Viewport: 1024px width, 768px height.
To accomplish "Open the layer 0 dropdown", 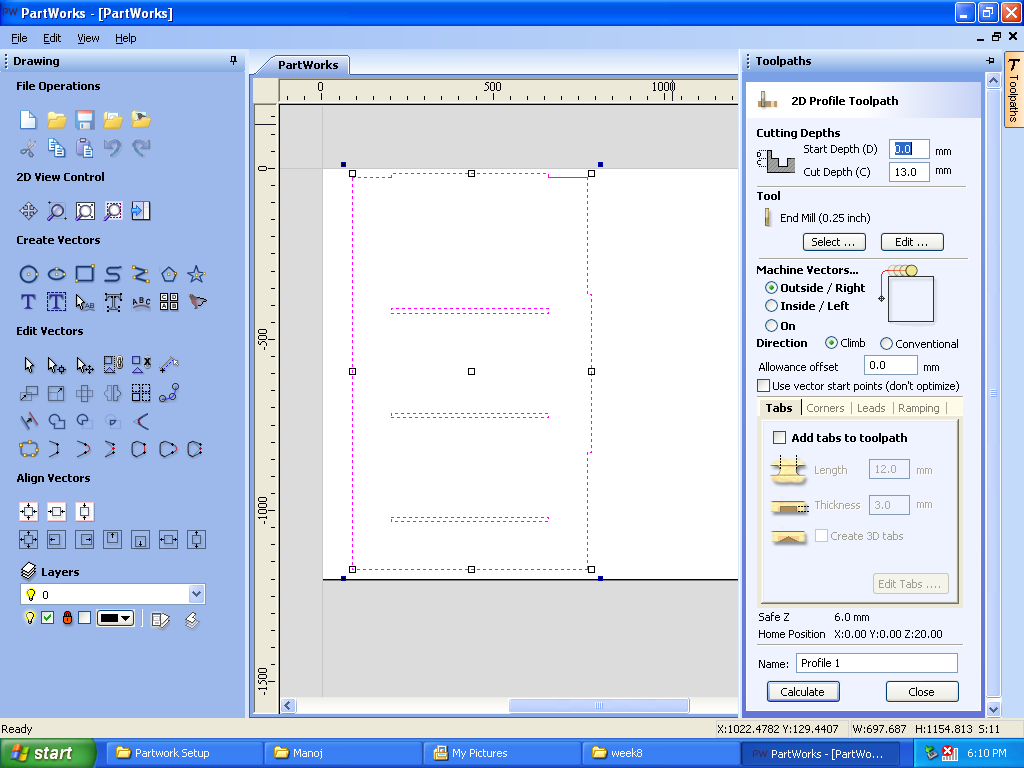I will tap(196, 594).
